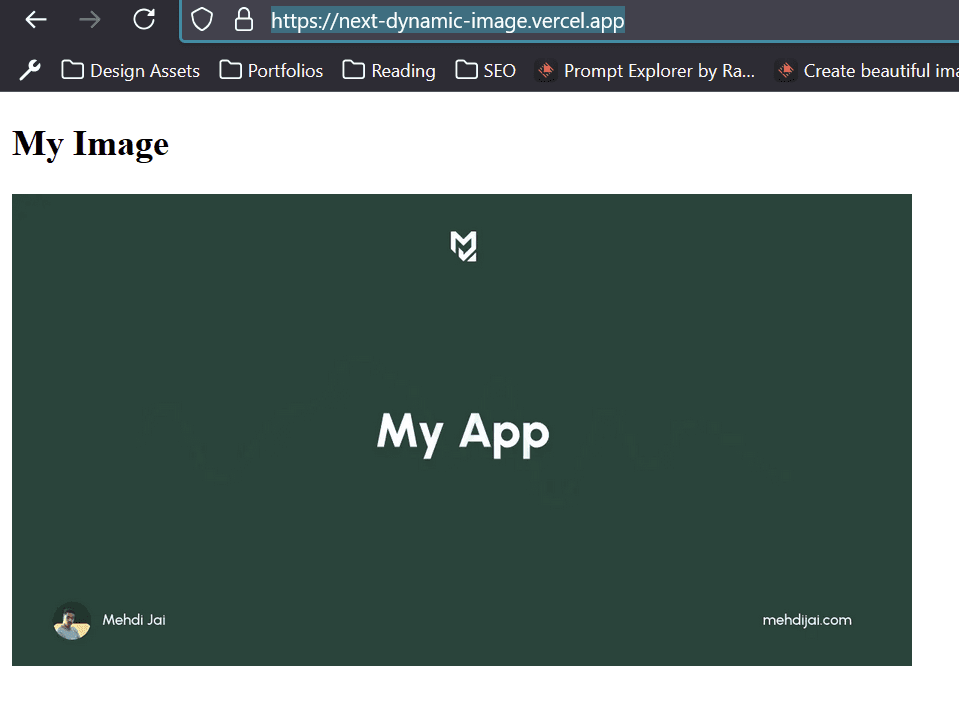Click the site security padlock icon
This screenshot has width=959, height=705.
[x=243, y=20]
